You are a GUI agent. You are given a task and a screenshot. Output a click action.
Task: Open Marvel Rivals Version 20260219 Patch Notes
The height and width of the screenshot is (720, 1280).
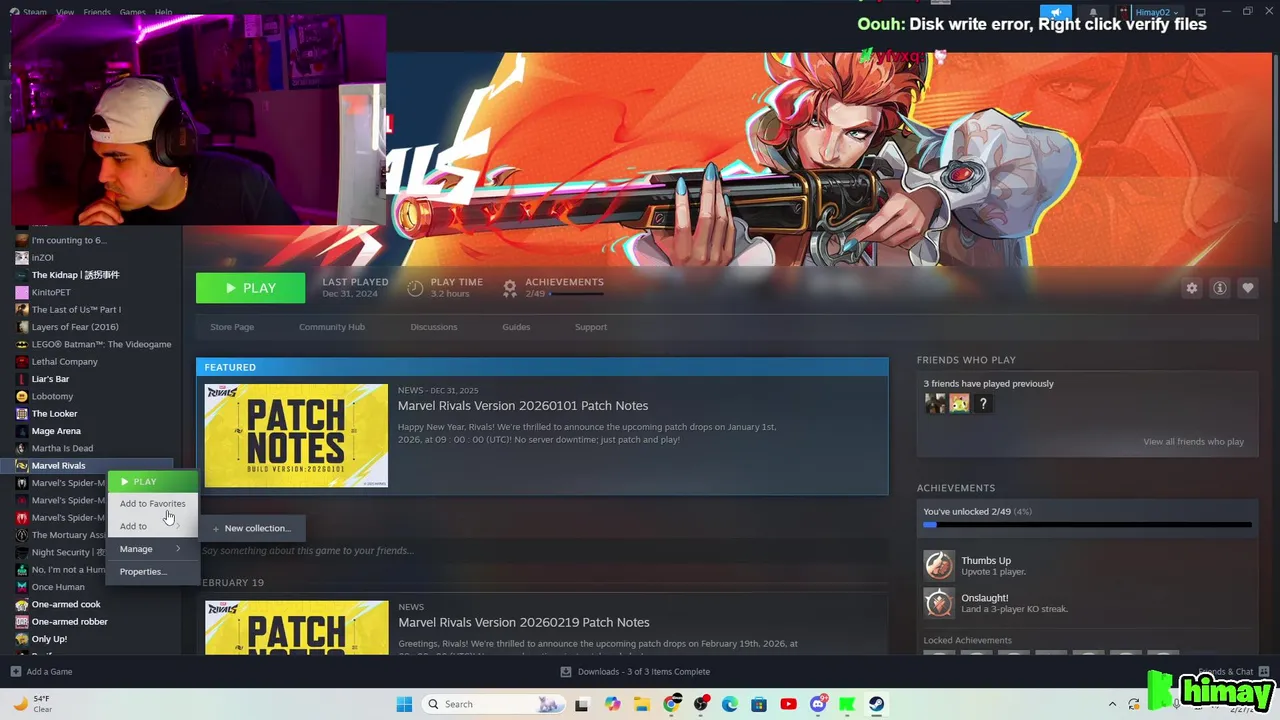[x=524, y=622]
